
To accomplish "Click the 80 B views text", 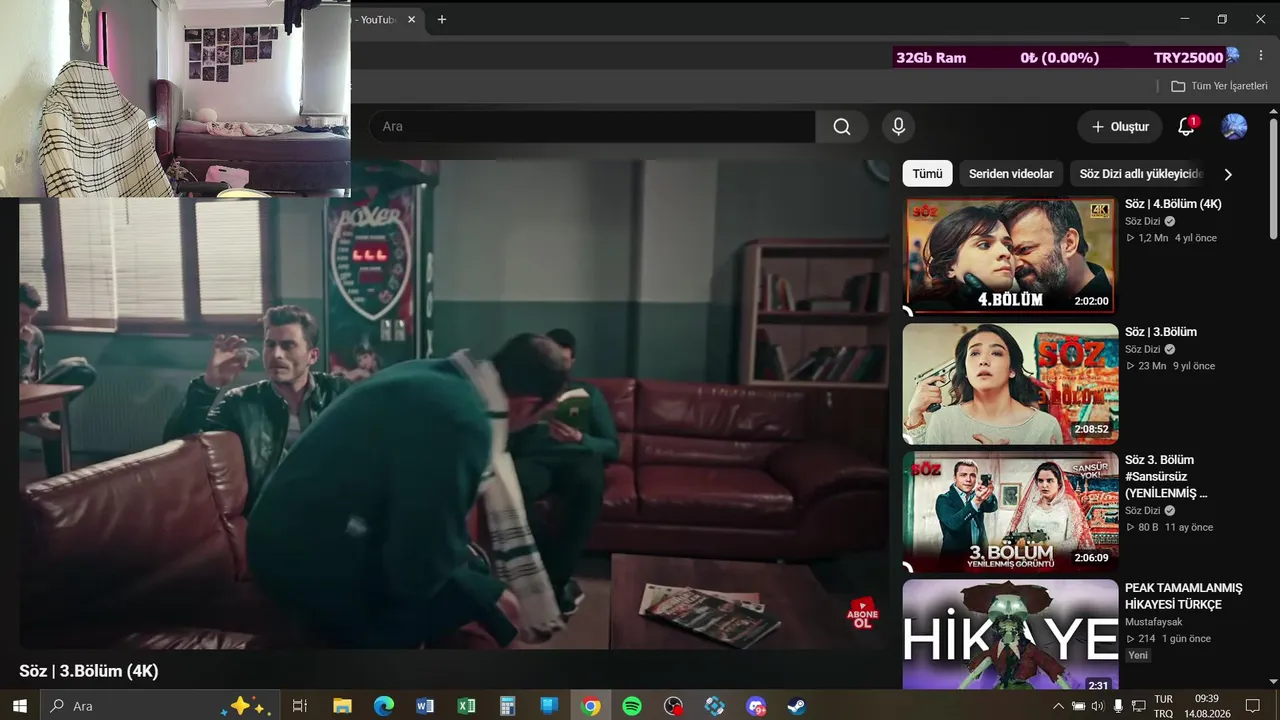I will tap(1148, 527).
